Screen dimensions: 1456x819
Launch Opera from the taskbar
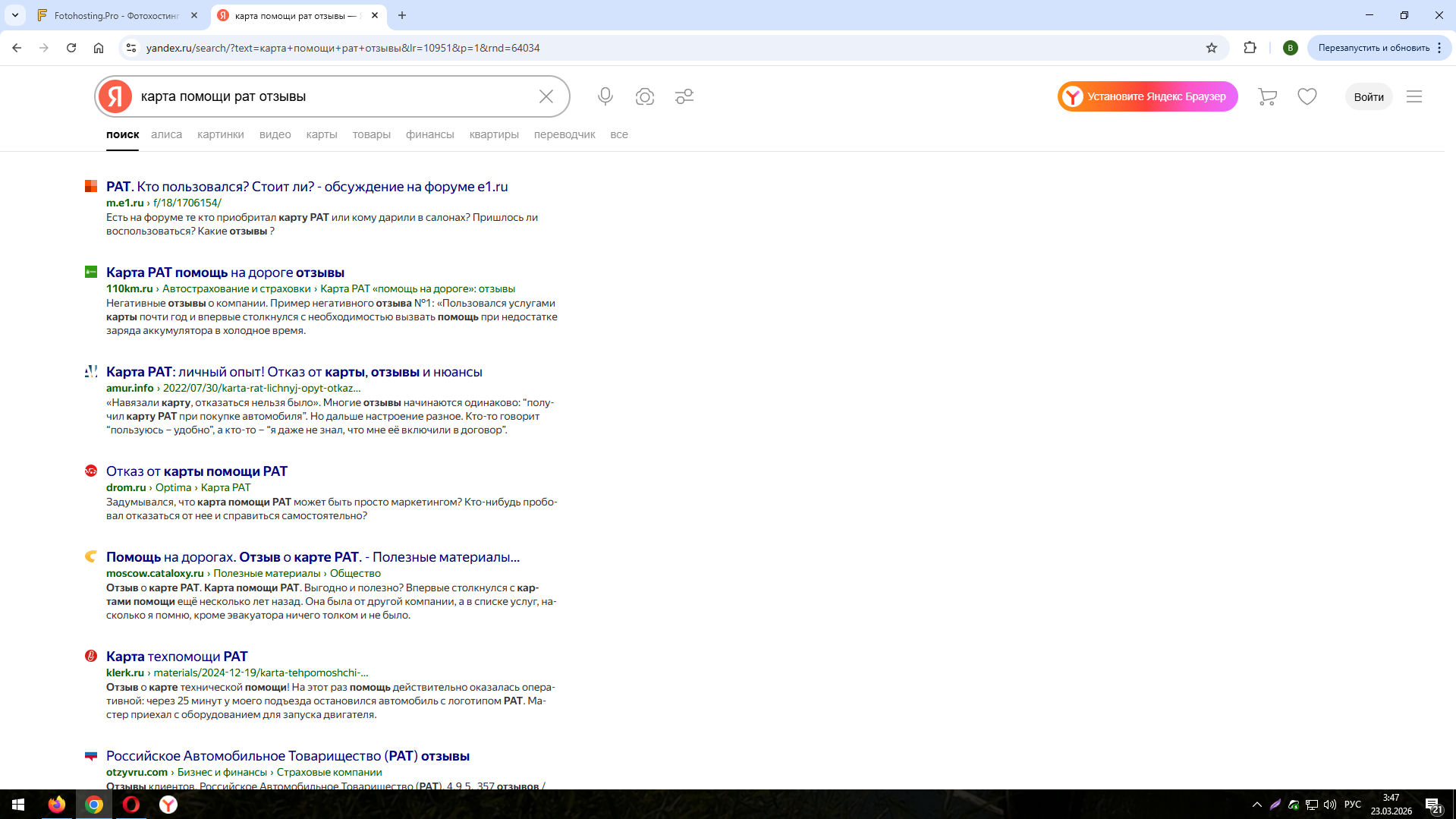(x=131, y=805)
